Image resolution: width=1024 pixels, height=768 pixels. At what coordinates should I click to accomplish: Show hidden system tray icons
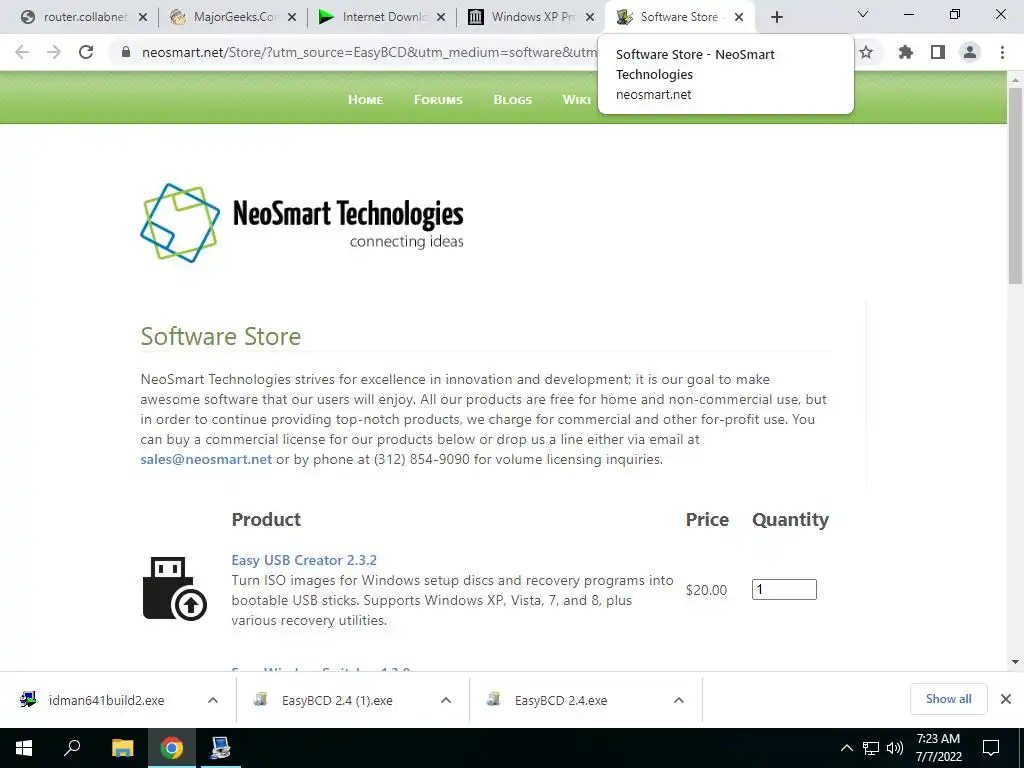click(x=846, y=748)
